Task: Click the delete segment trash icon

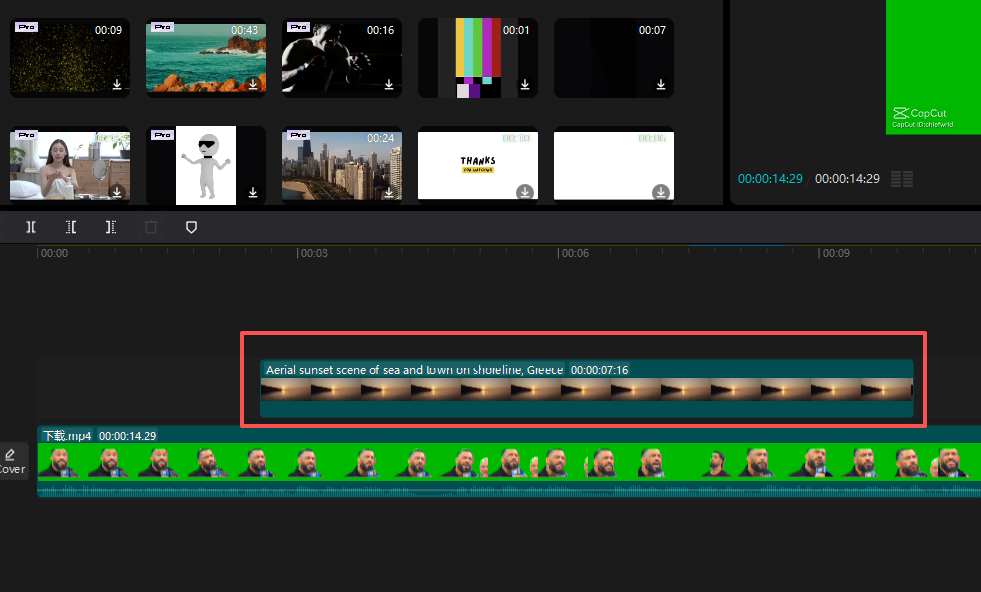Action: click(x=151, y=227)
